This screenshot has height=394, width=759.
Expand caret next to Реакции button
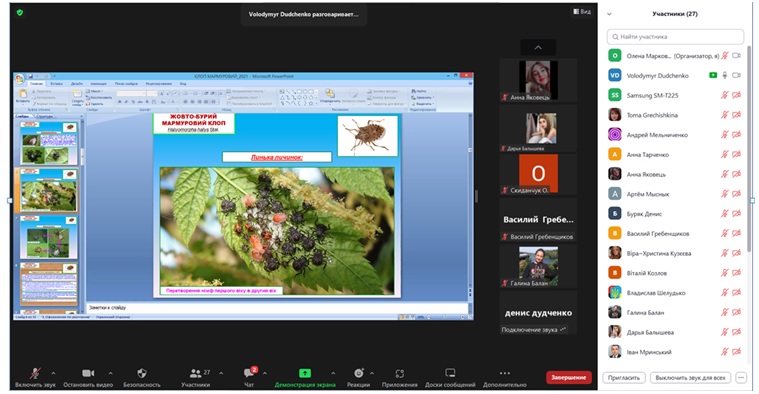tap(372, 373)
